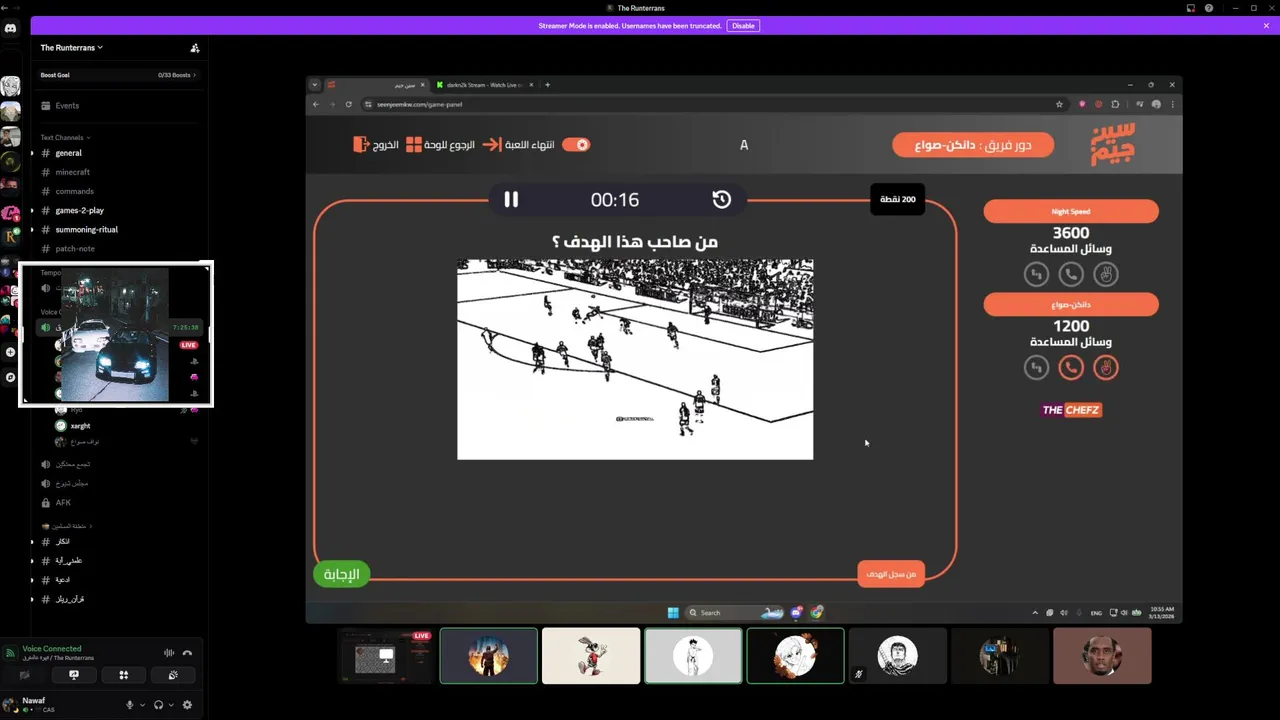This screenshot has width=1280, height=720.
Task: Disable Streamer Mode via Disable button
Action: (743, 26)
